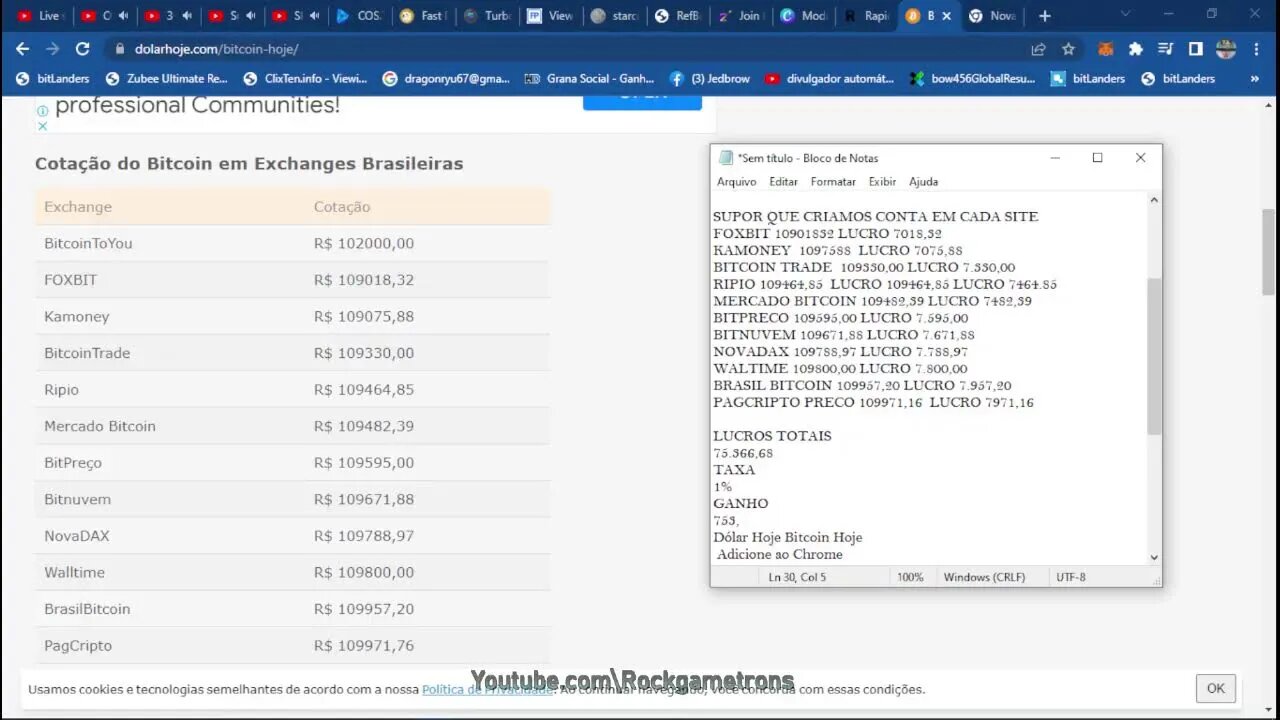The width and height of the screenshot is (1280, 720).
Task: Accept cookies with the OK button
Action: (1215, 688)
